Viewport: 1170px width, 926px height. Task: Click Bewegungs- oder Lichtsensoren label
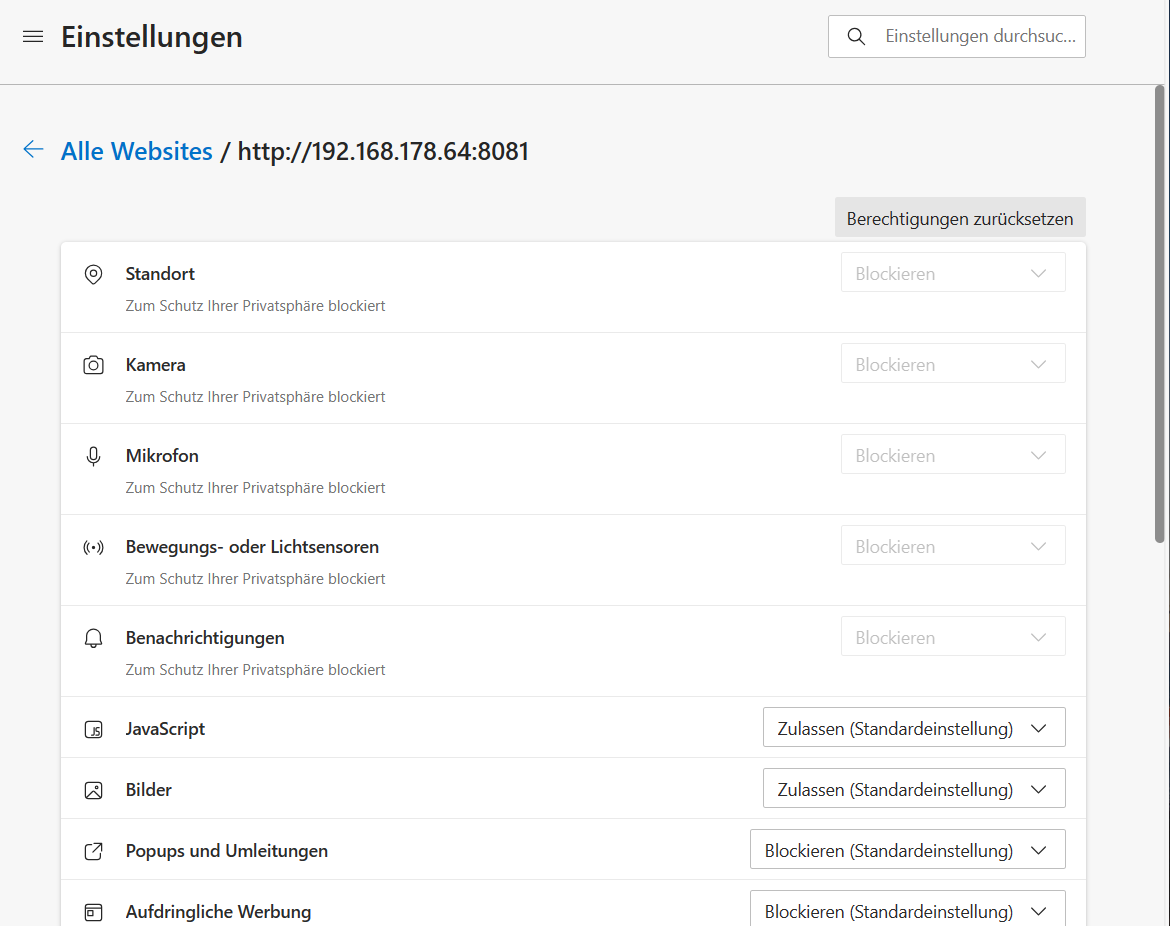(x=252, y=547)
